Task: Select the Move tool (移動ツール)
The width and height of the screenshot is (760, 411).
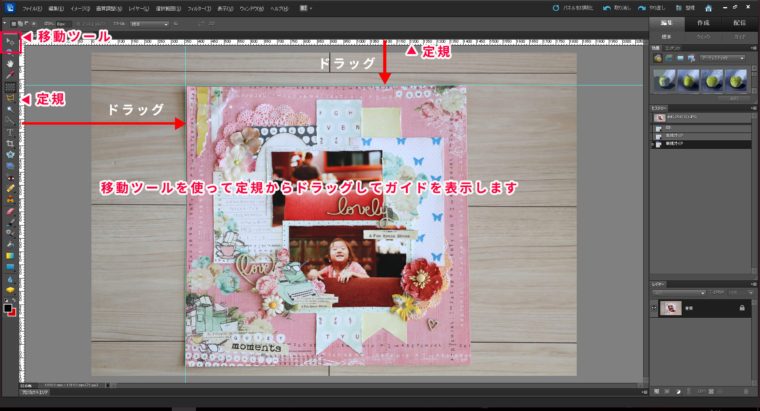Action: coord(9,39)
